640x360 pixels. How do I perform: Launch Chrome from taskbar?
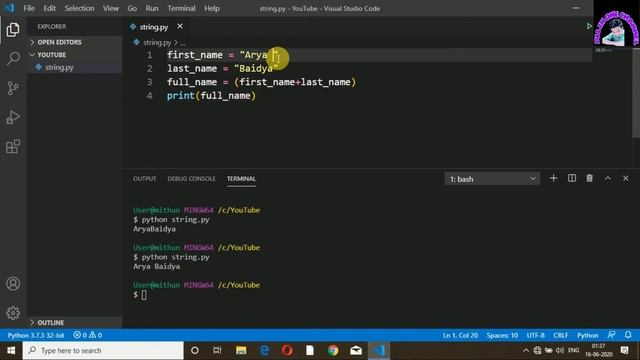(x=333, y=351)
